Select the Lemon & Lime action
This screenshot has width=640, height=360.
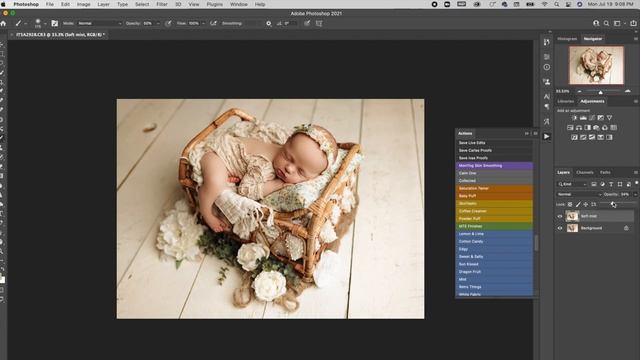pos(494,234)
